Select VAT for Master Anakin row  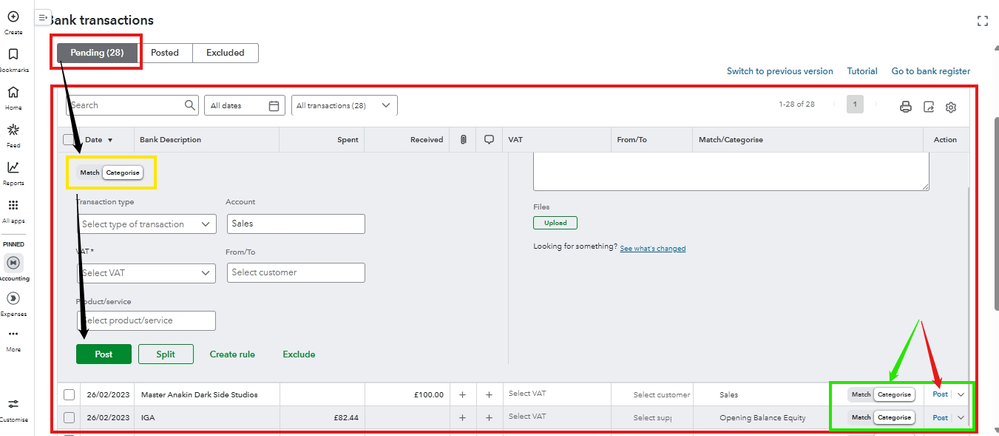pyautogui.click(x=527, y=393)
